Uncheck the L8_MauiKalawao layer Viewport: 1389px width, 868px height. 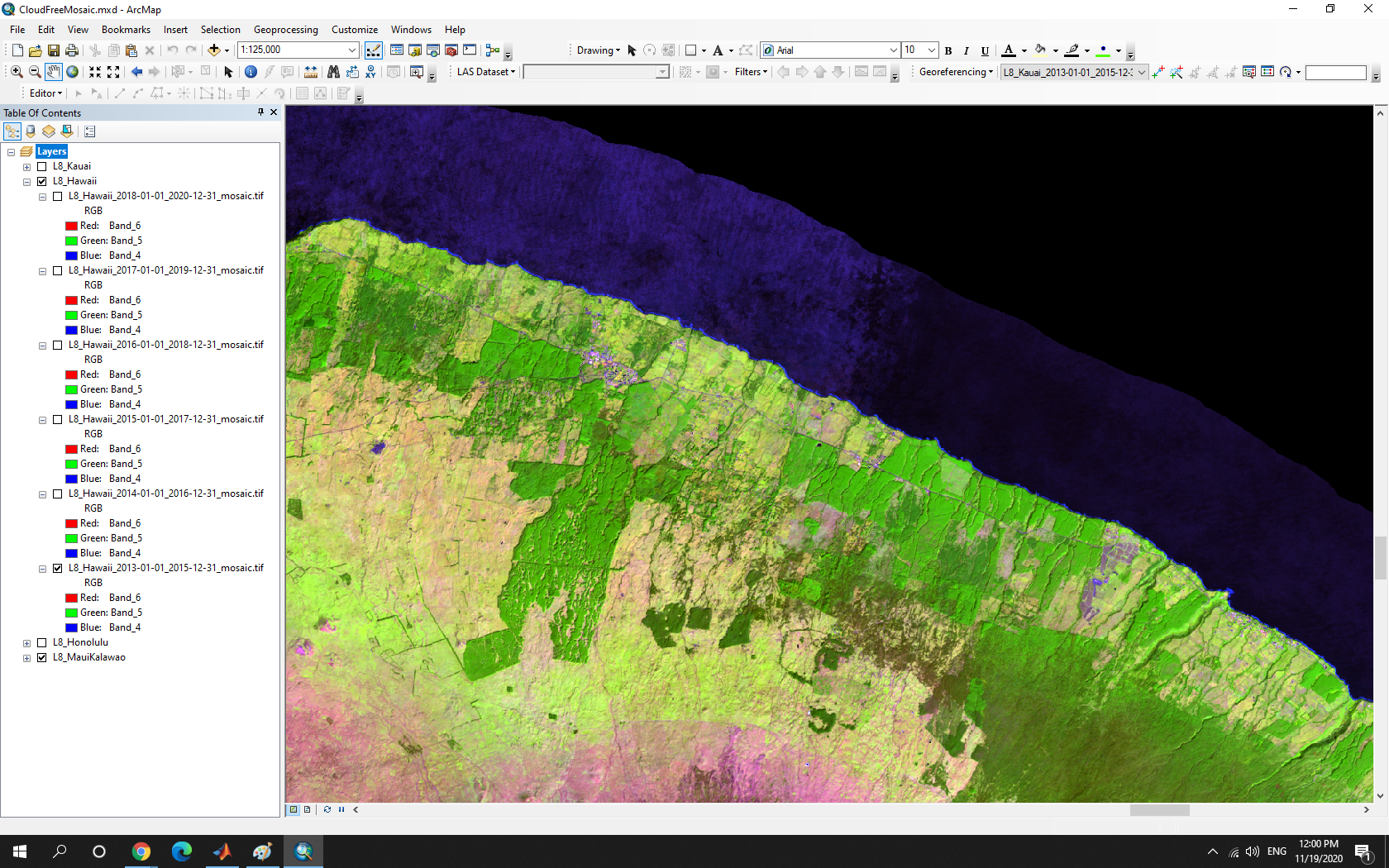click(42, 657)
